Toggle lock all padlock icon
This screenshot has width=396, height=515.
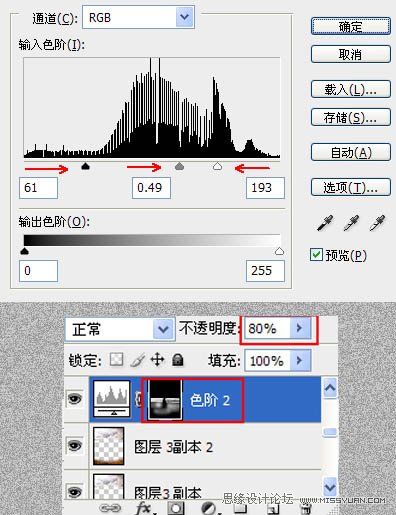pyautogui.click(x=178, y=360)
